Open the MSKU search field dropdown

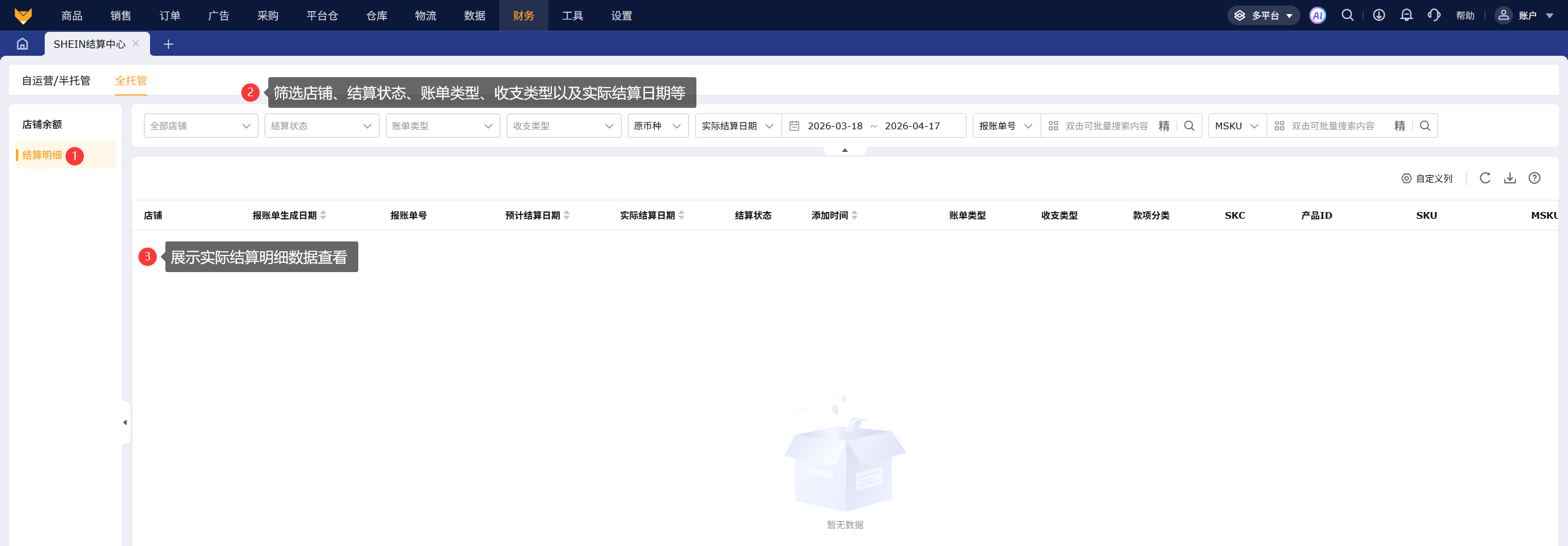(1238, 126)
